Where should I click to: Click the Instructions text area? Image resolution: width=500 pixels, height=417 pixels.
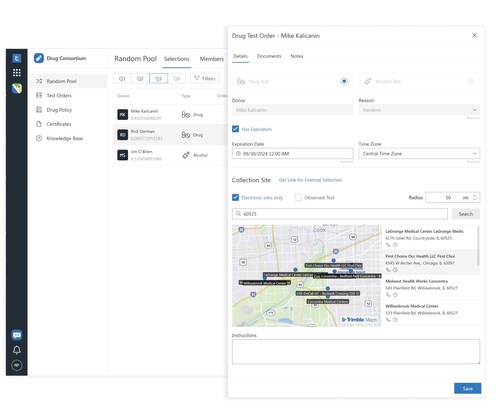356,351
